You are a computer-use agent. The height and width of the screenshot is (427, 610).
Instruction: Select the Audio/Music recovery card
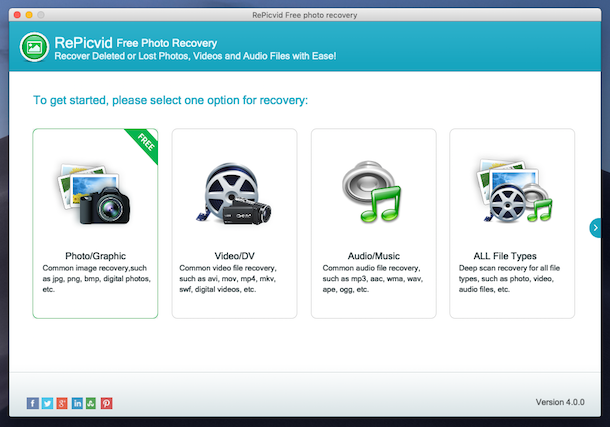[373, 224]
